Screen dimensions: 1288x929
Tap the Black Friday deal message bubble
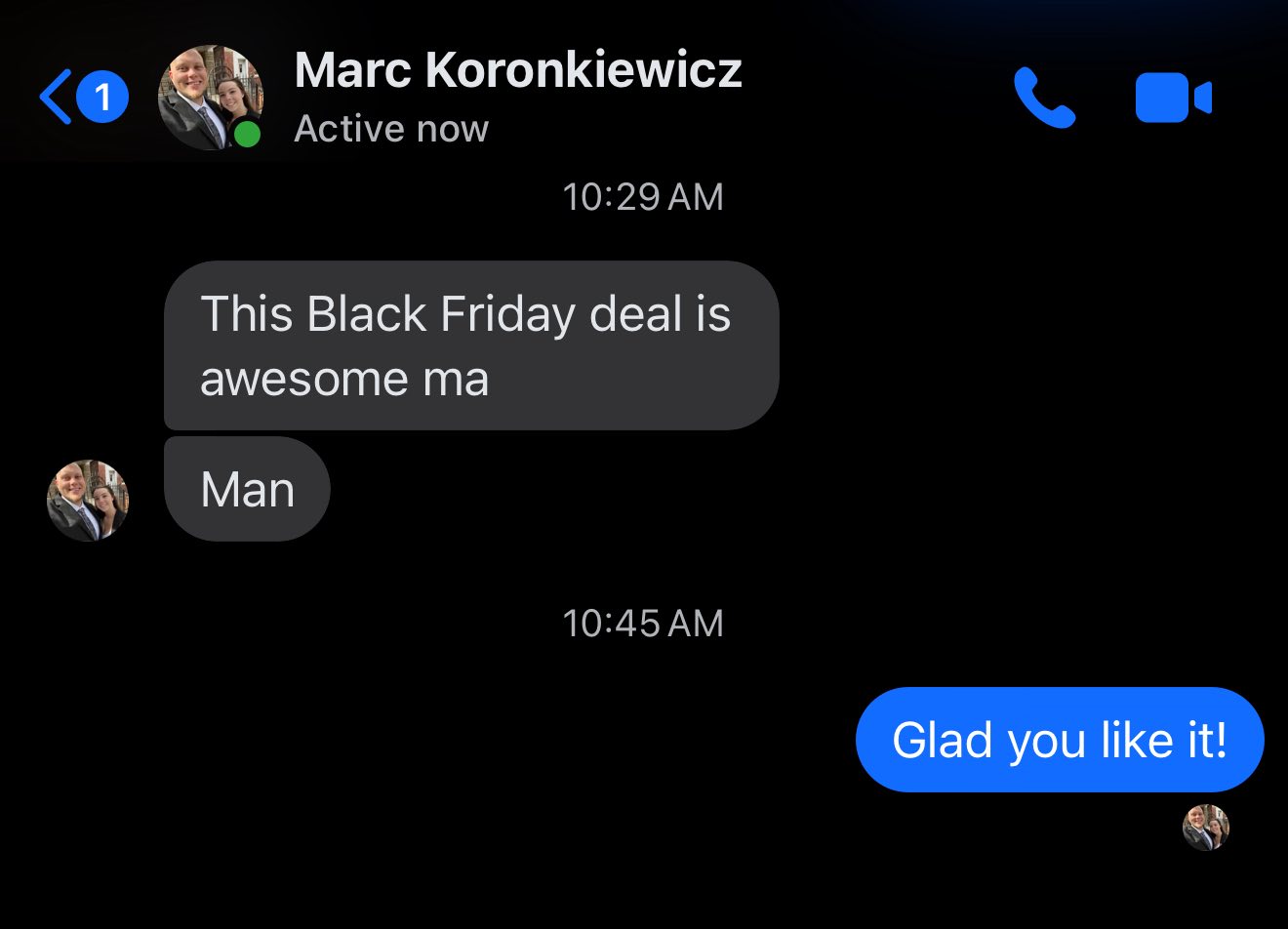coord(471,345)
